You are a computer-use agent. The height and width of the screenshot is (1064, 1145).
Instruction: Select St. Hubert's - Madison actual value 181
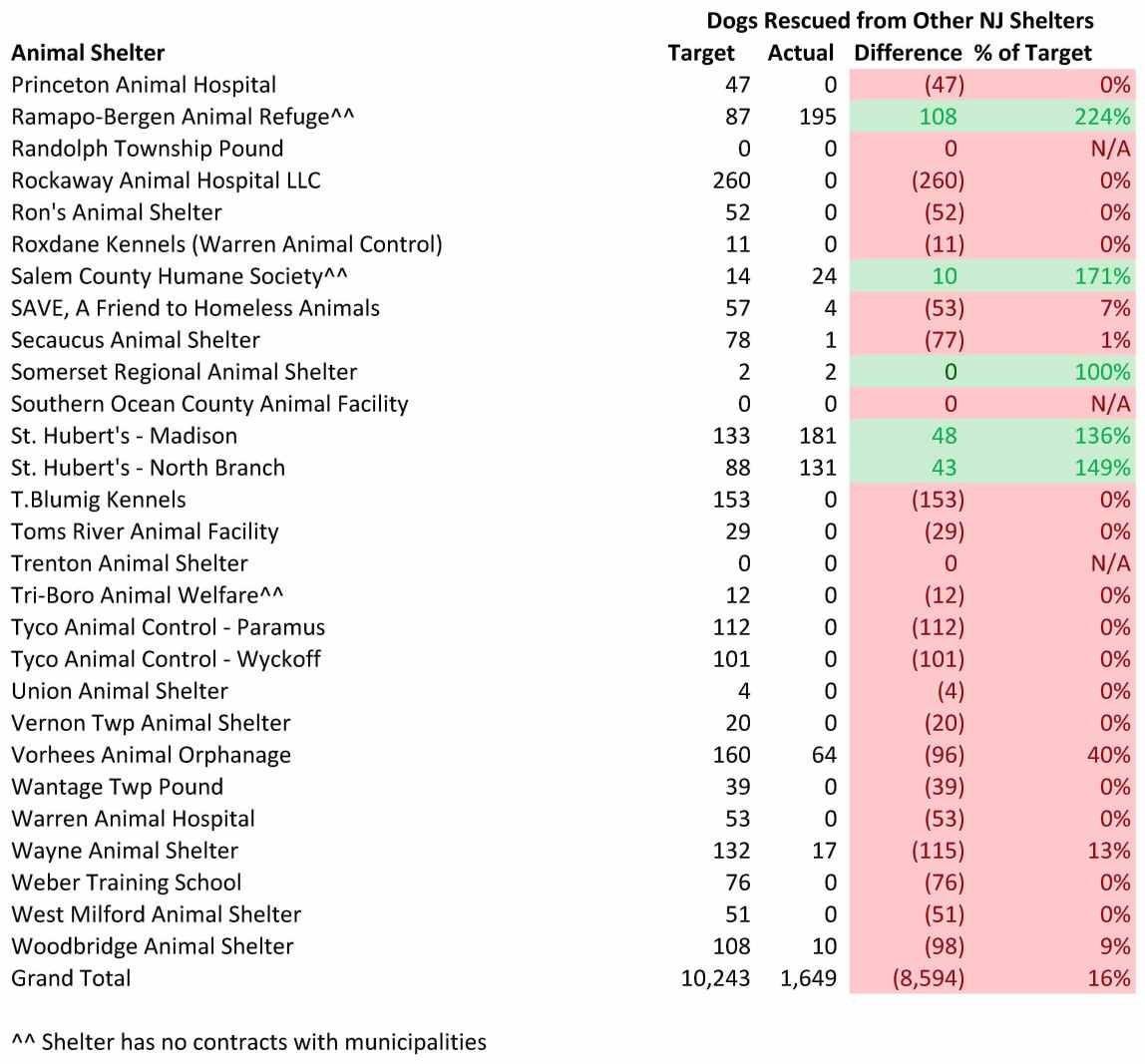coord(818,436)
